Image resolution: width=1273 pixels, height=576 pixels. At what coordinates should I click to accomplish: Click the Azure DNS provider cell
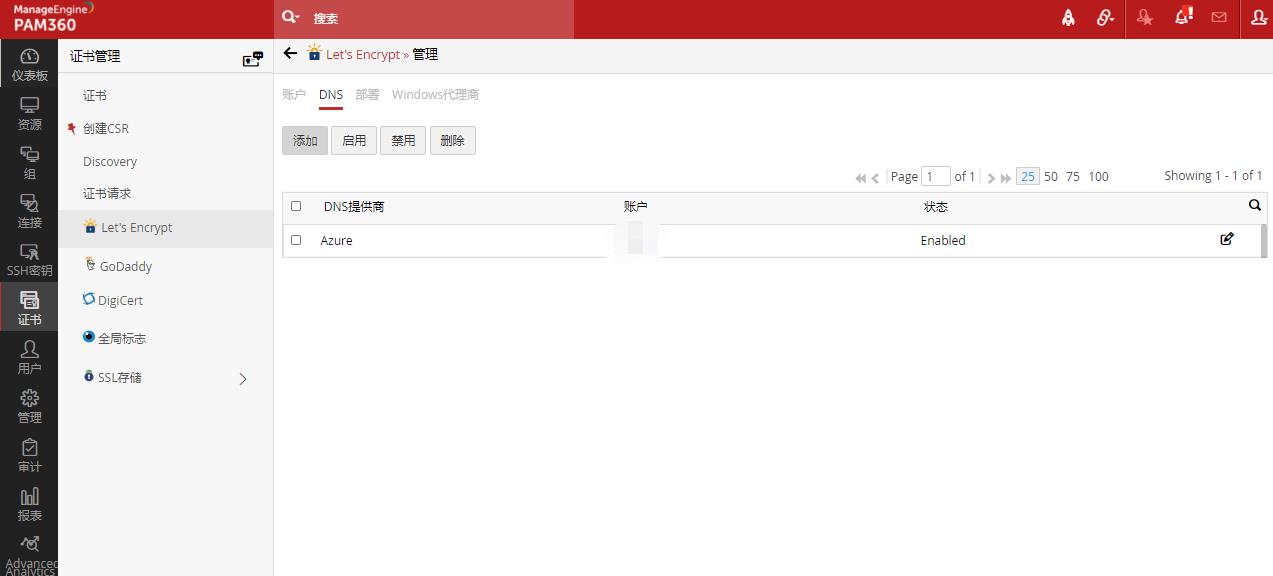336,241
